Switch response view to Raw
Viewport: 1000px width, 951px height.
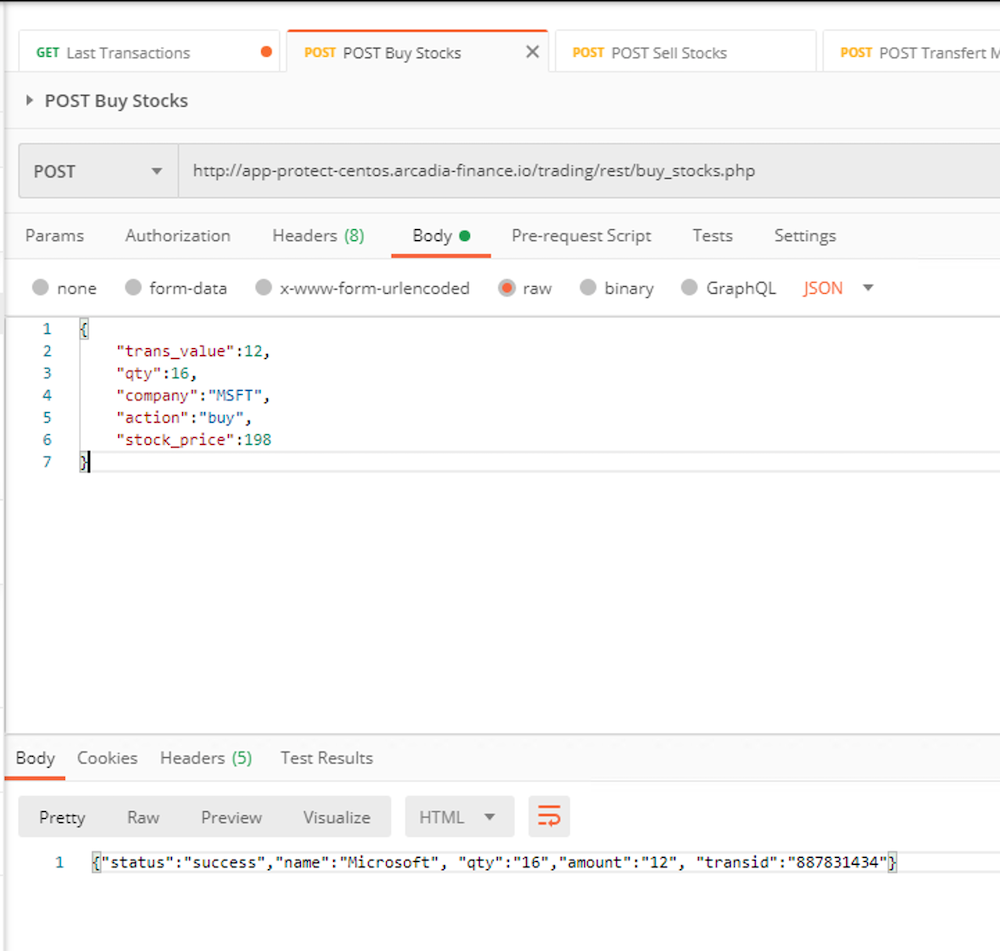143,817
